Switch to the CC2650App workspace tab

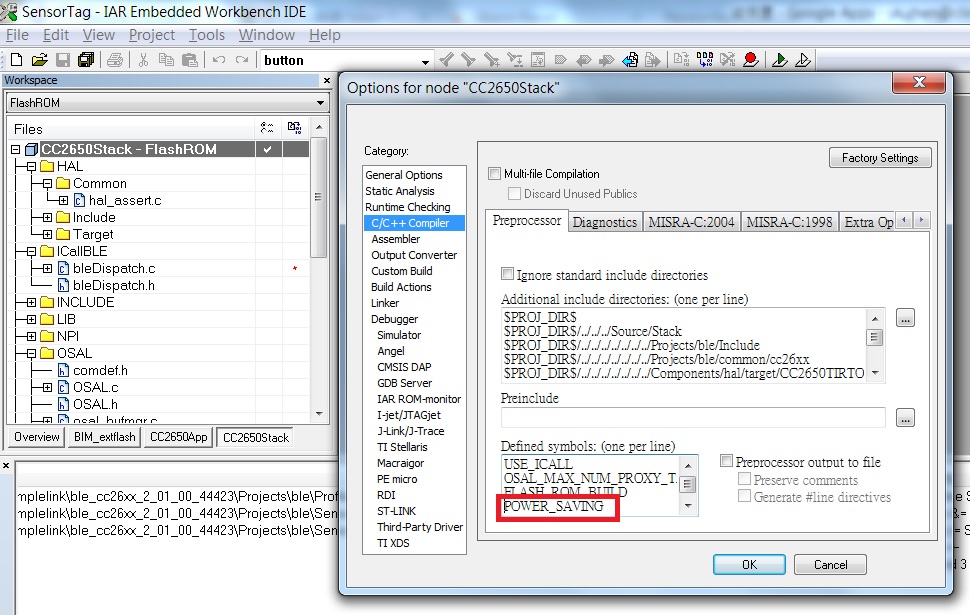point(178,437)
